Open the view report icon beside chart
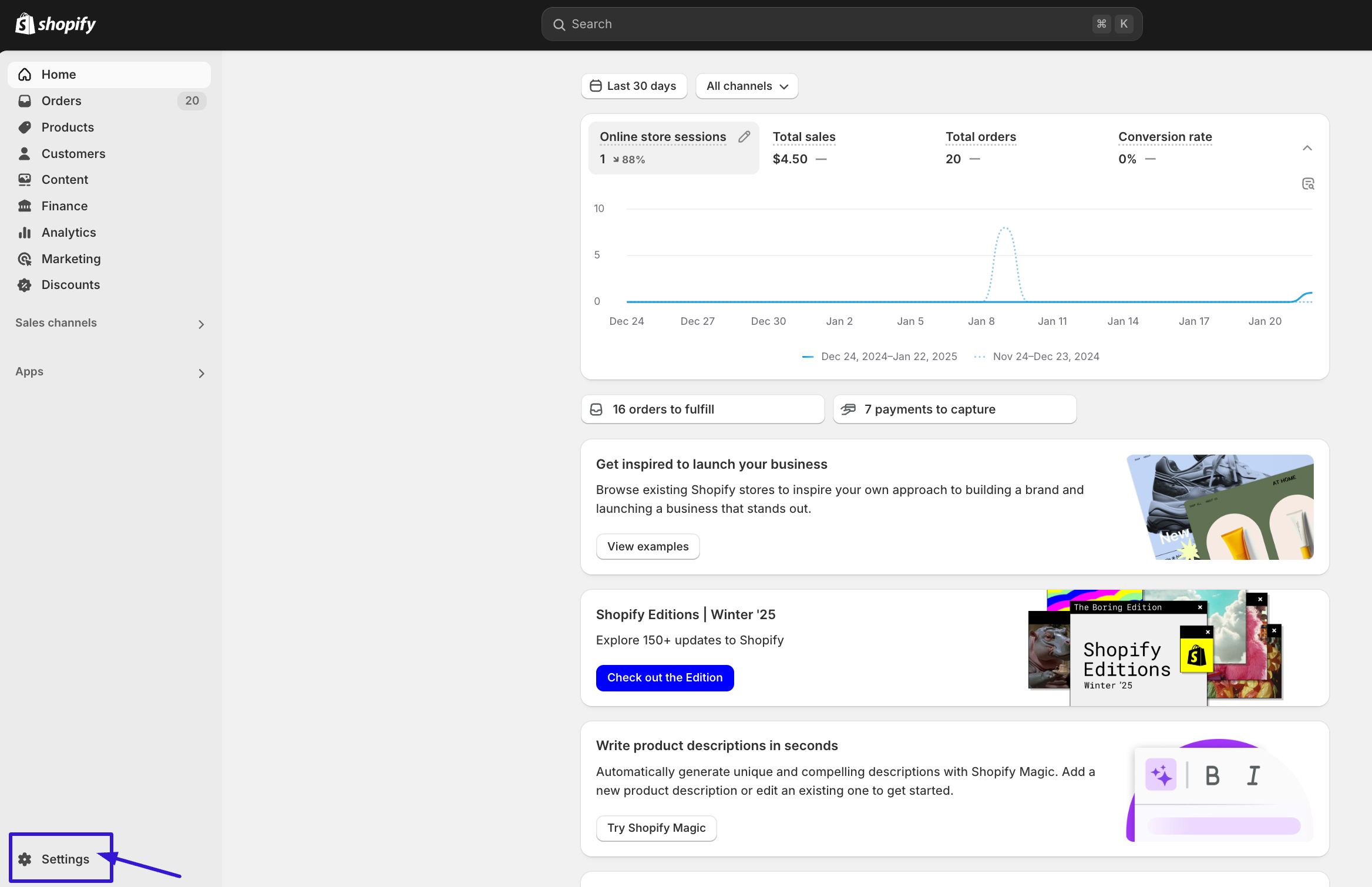1372x887 pixels. [x=1308, y=184]
